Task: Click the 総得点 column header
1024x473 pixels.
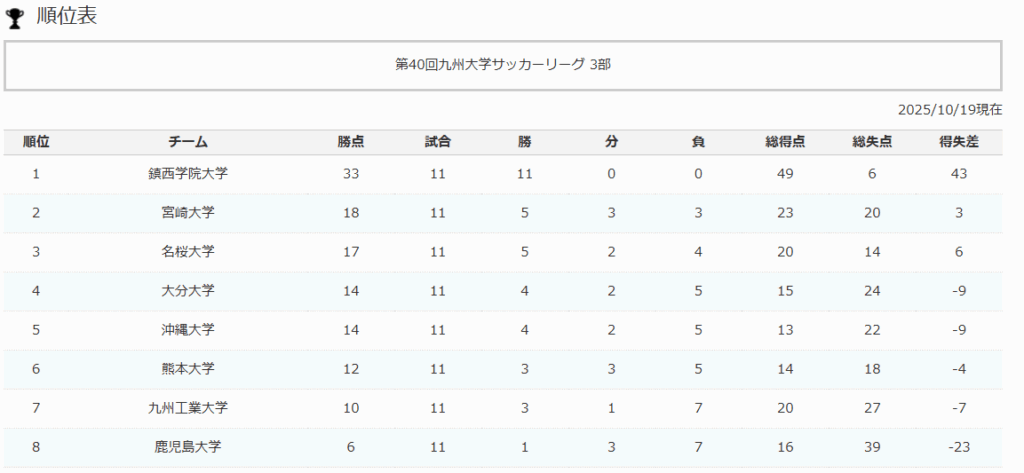Action: (785, 142)
